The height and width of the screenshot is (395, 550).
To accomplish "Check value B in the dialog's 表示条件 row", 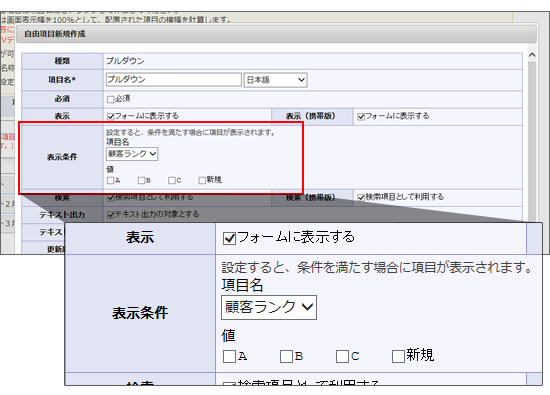I will [x=141, y=180].
